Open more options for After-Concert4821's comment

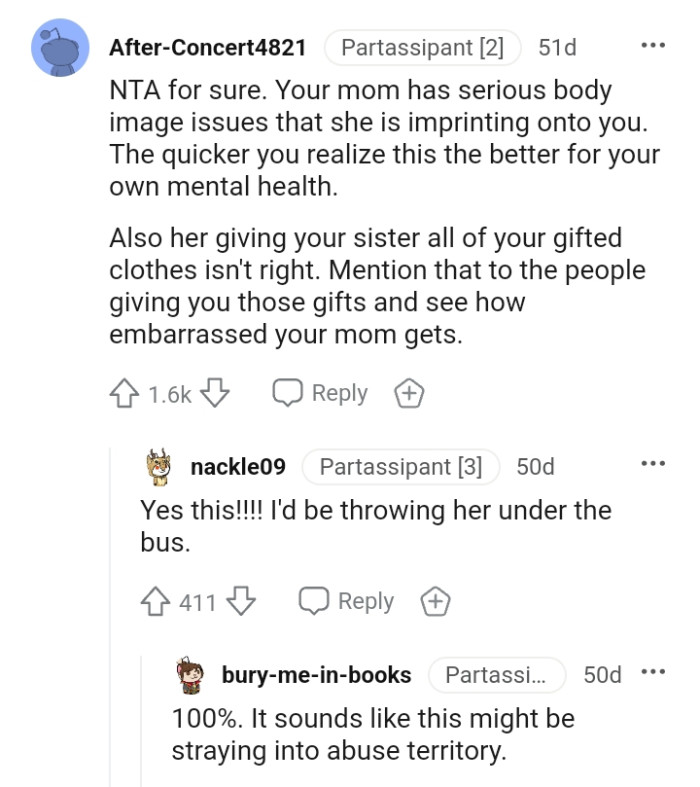653,46
